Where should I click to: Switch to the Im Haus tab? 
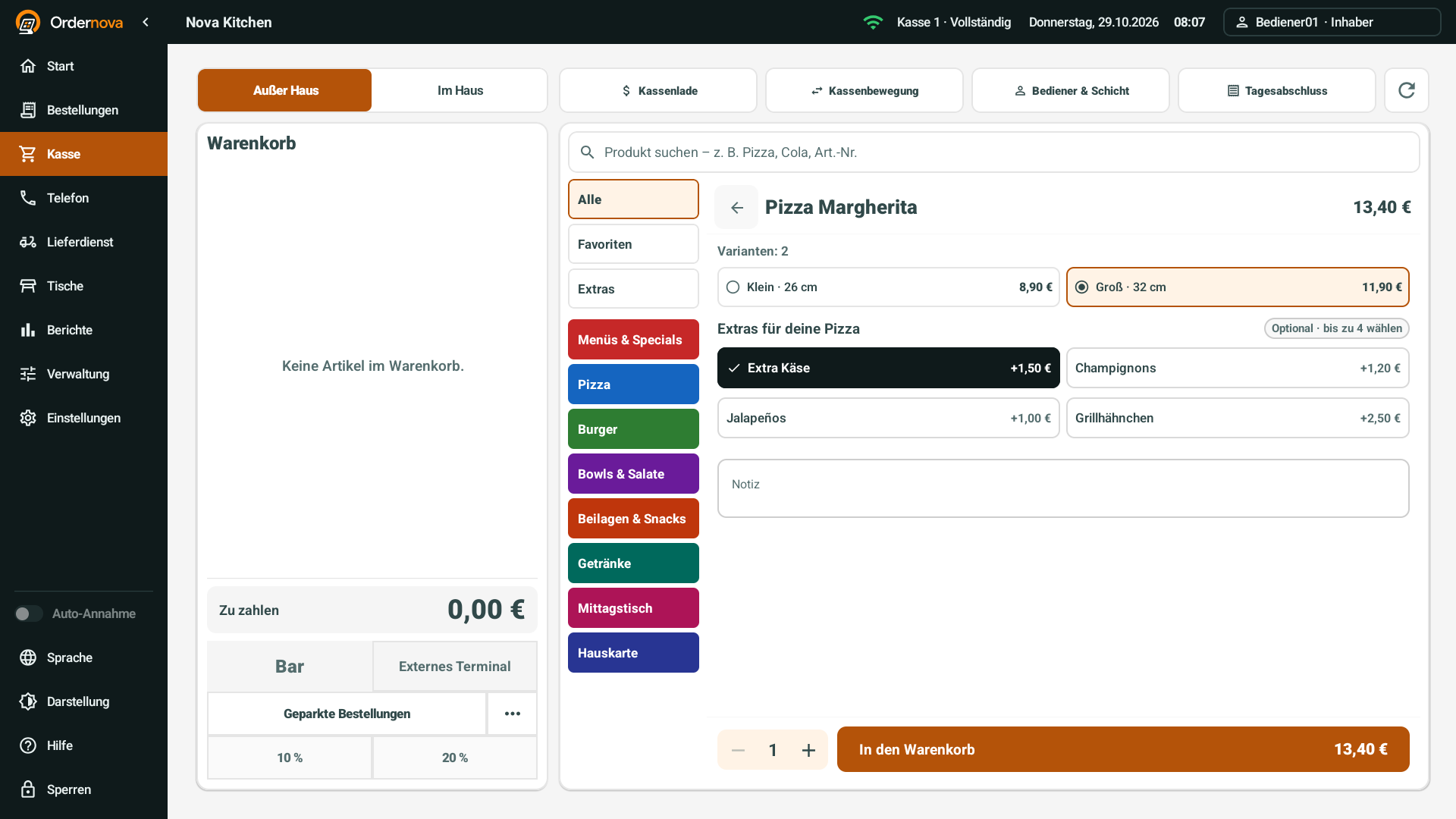coord(460,90)
